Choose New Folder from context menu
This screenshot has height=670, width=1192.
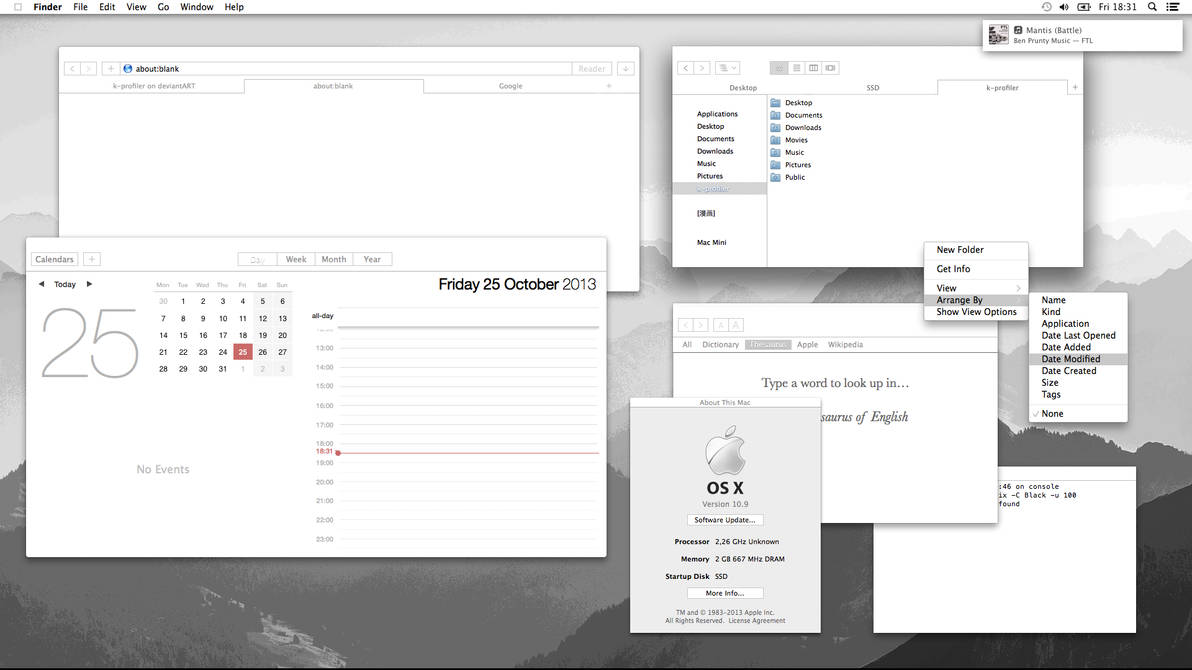click(976, 249)
